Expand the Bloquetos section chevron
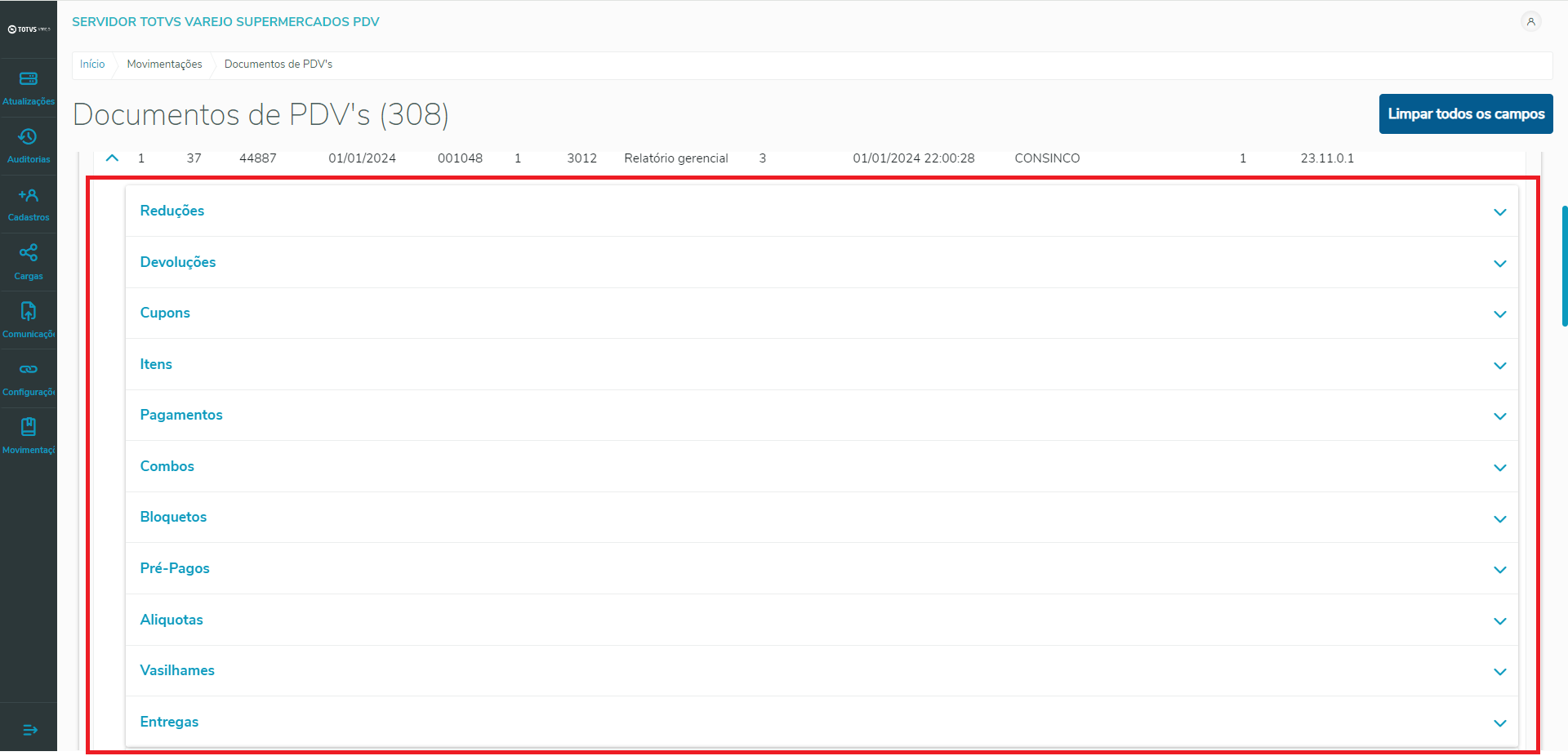Image resolution: width=1568 pixels, height=756 pixels. 1500,519
